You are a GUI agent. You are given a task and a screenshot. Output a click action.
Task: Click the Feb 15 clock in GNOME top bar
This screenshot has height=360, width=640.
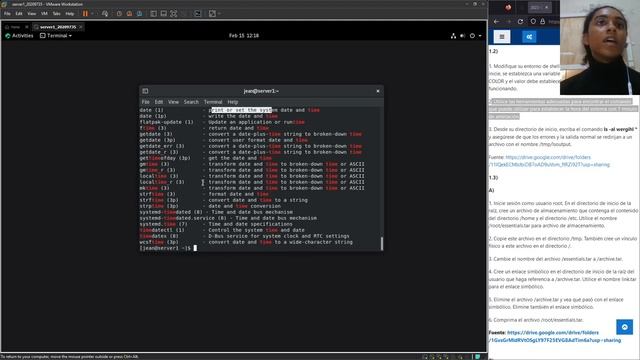pos(244,36)
